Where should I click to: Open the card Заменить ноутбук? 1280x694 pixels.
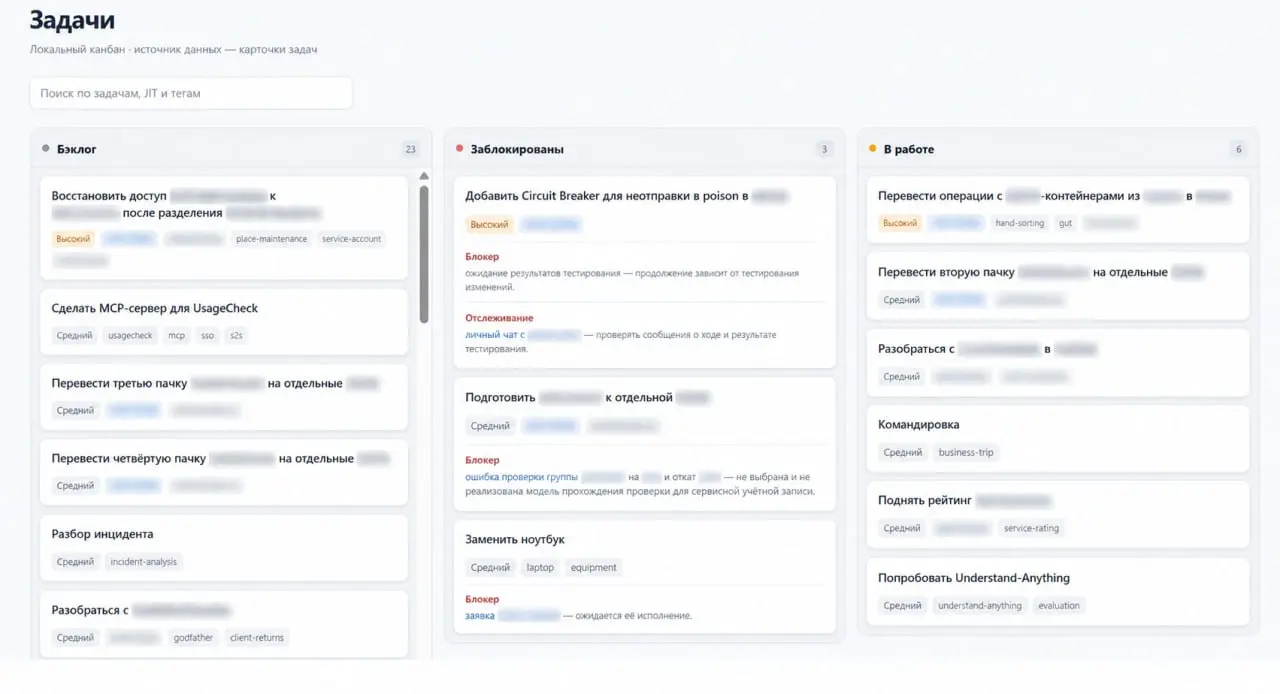(645, 576)
